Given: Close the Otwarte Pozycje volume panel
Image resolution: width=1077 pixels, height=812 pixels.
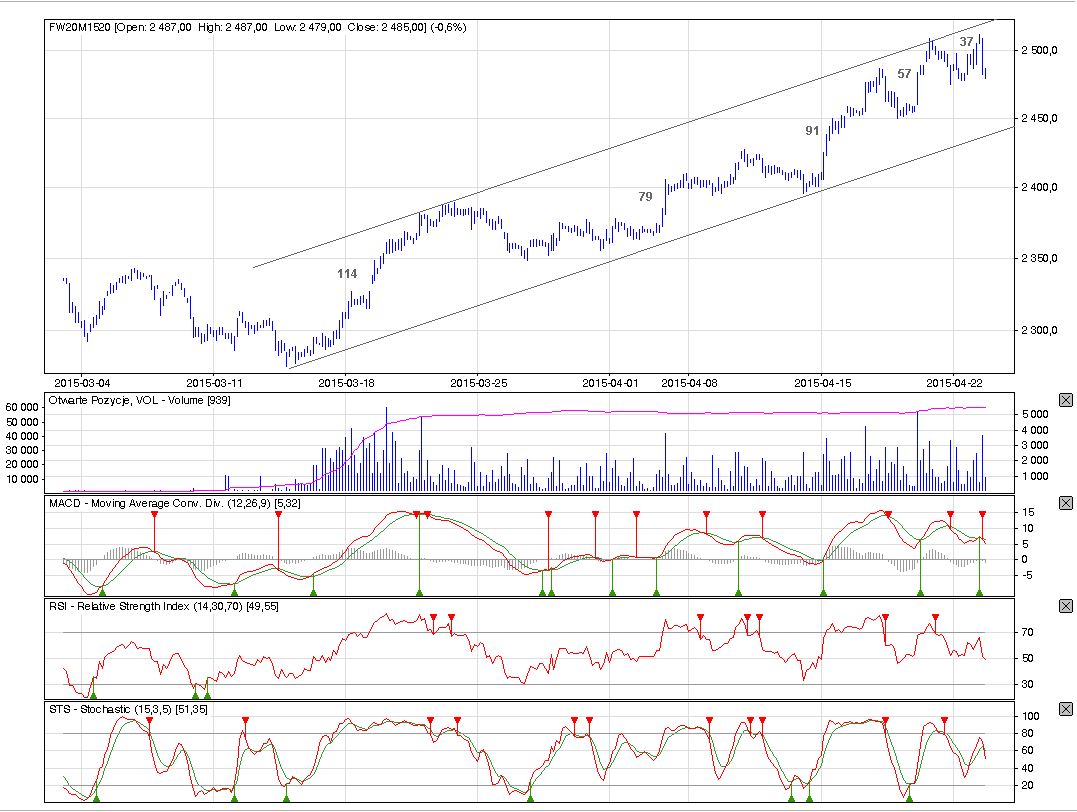Looking at the screenshot, I should [1065, 400].
